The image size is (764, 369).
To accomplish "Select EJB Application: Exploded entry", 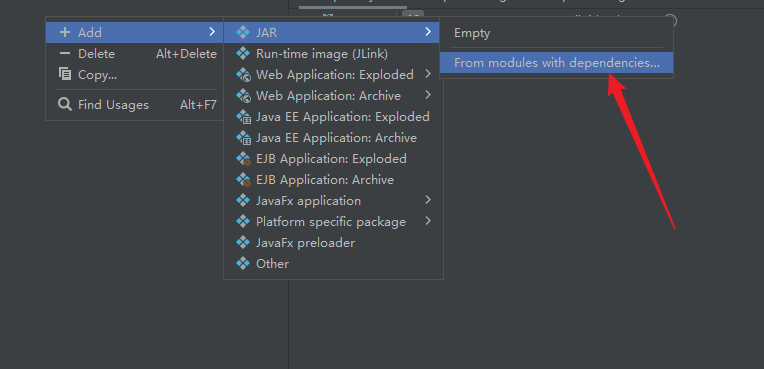I will tap(332, 158).
